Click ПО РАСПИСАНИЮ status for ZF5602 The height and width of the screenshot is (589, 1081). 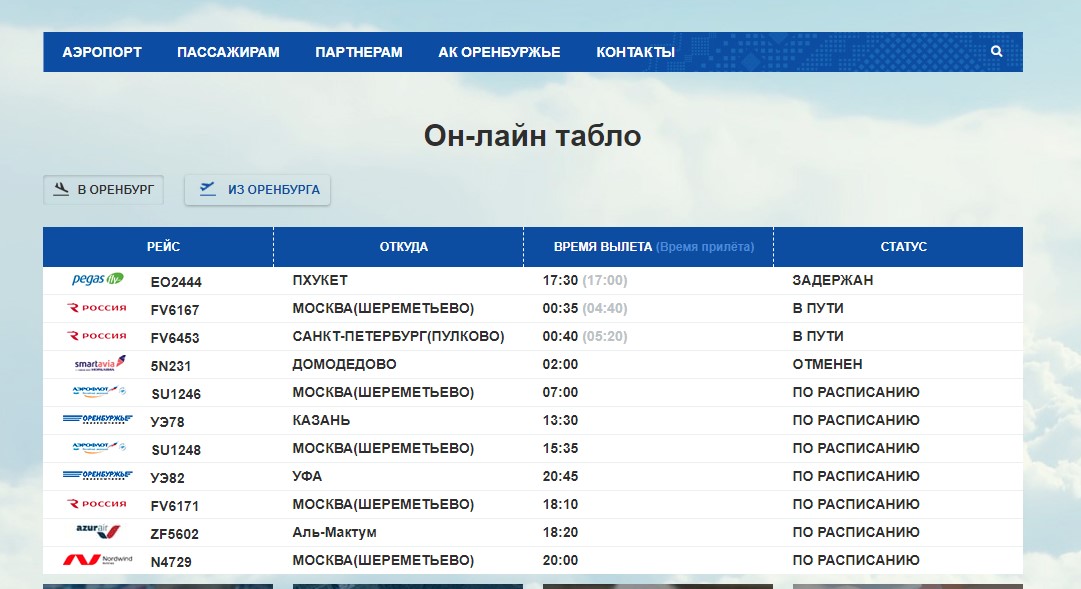click(856, 532)
